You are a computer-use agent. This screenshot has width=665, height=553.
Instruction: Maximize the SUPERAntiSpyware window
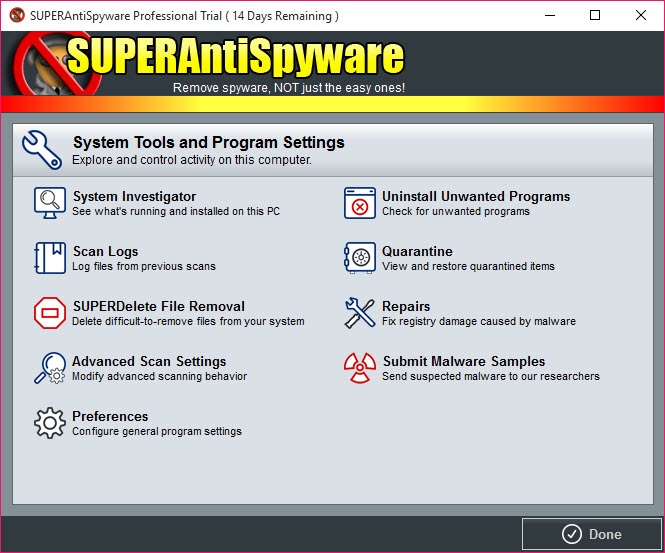pyautogui.click(x=595, y=15)
